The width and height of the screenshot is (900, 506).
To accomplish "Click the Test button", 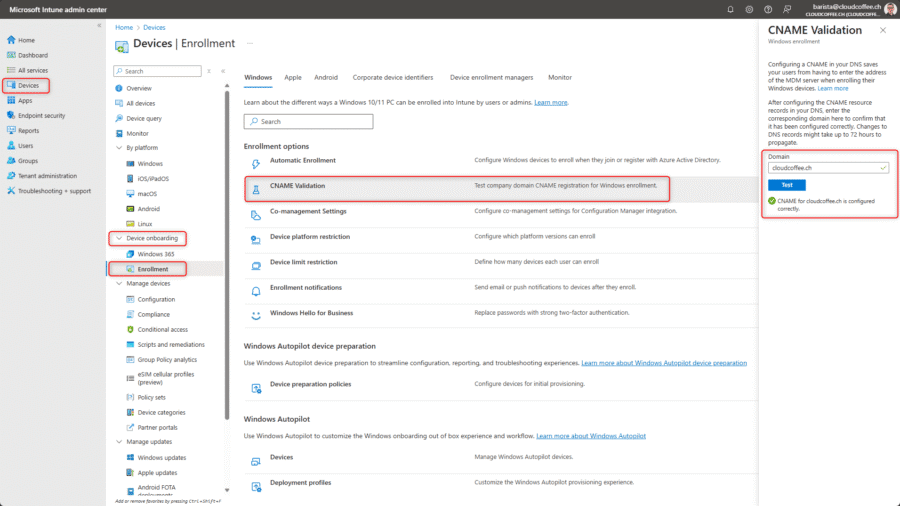I will tap(786, 185).
